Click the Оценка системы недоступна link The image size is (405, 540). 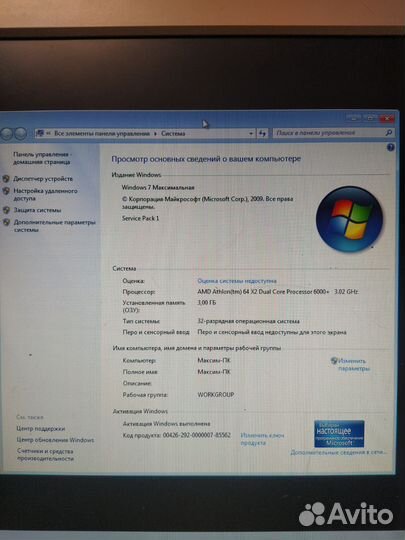click(237, 281)
